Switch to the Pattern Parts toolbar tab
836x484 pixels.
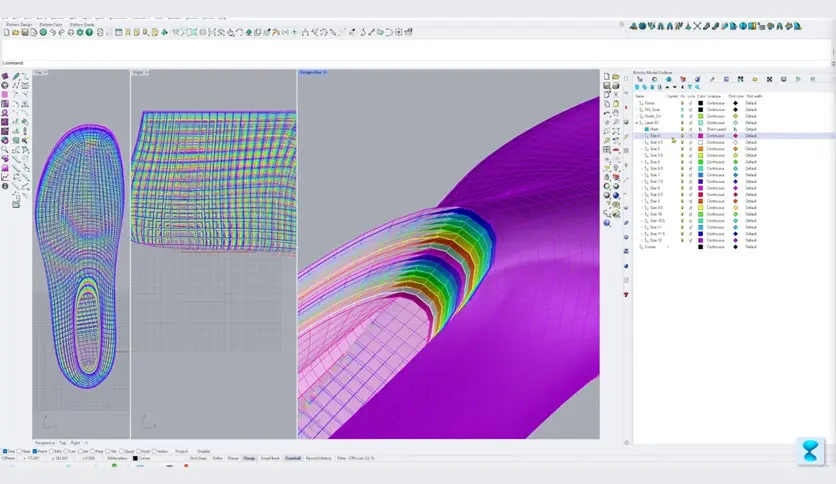[51, 25]
